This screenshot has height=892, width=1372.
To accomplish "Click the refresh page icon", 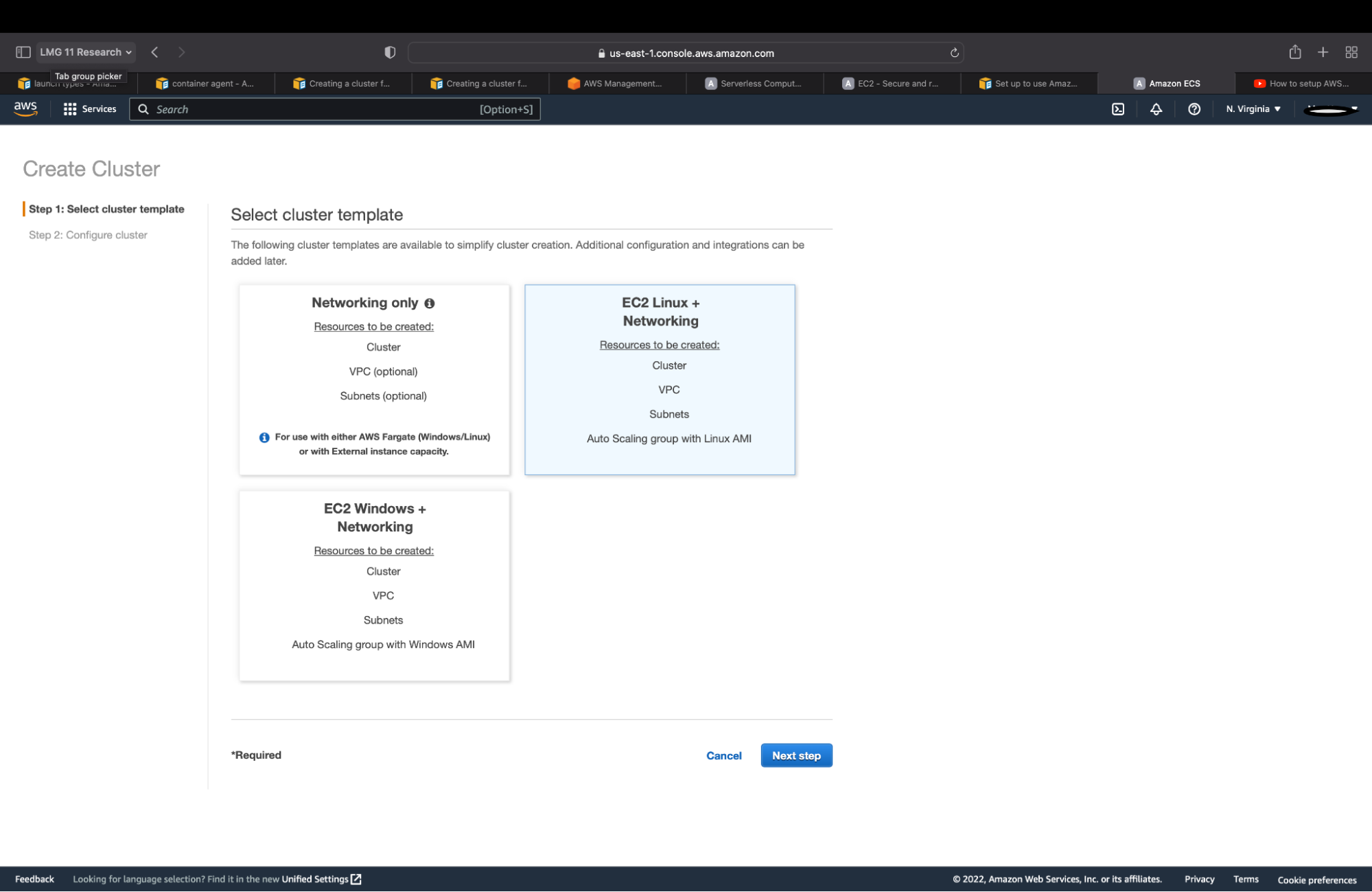I will point(955,52).
